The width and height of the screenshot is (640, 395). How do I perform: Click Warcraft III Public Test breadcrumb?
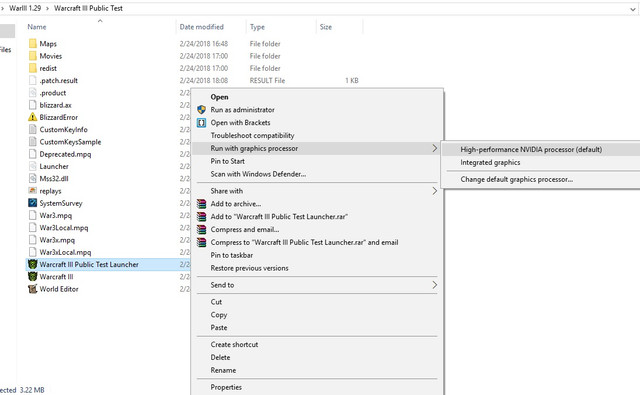coord(88,8)
